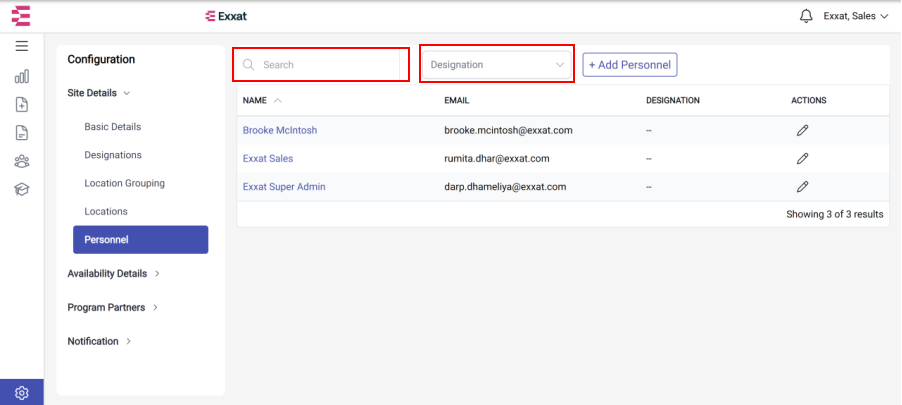Viewport: 902px width, 405px height.
Task: Open the document page sidebar icon
Action: pyautogui.click(x=22, y=133)
